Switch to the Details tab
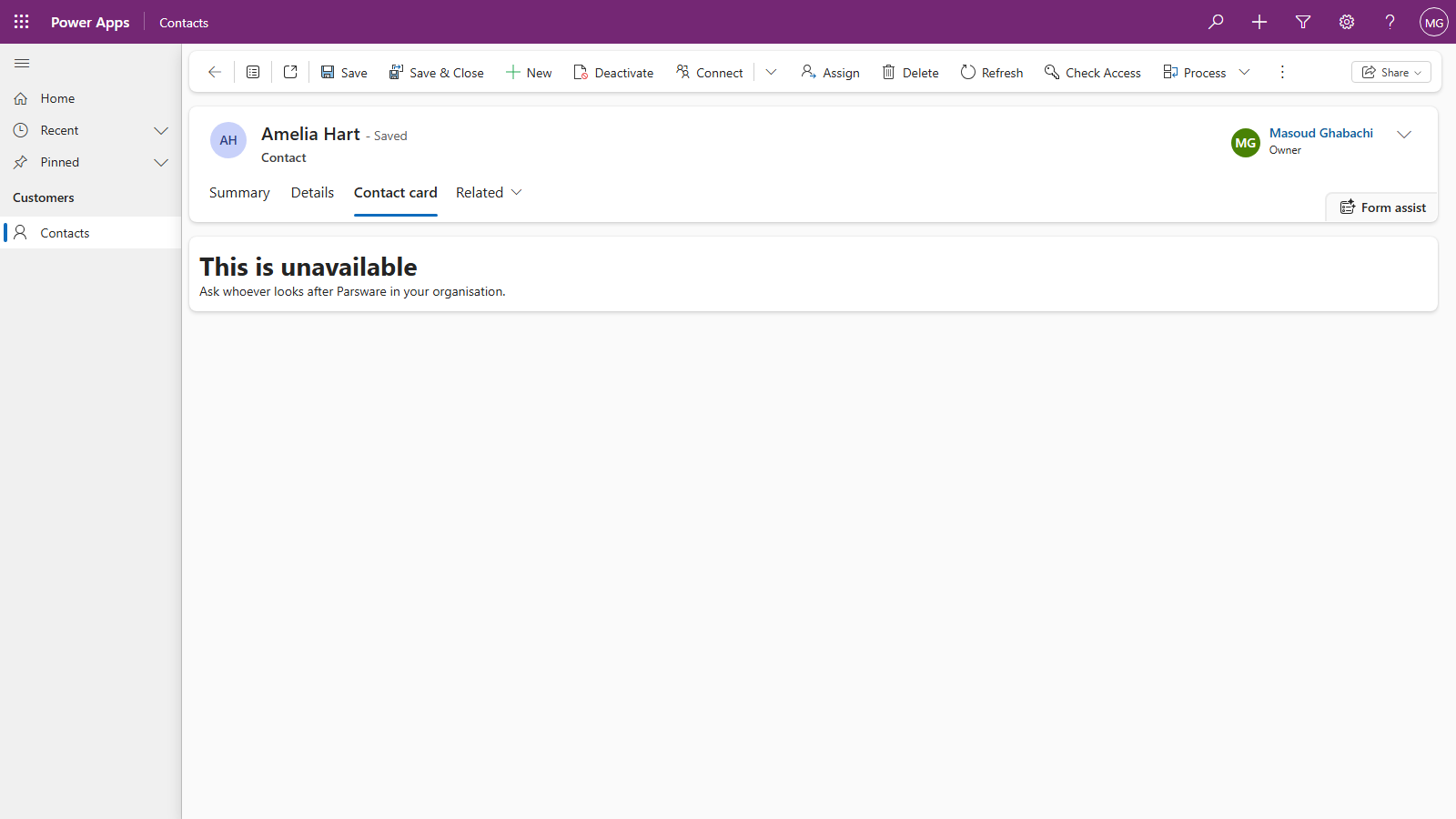The height and width of the screenshot is (819, 1456). tap(312, 193)
